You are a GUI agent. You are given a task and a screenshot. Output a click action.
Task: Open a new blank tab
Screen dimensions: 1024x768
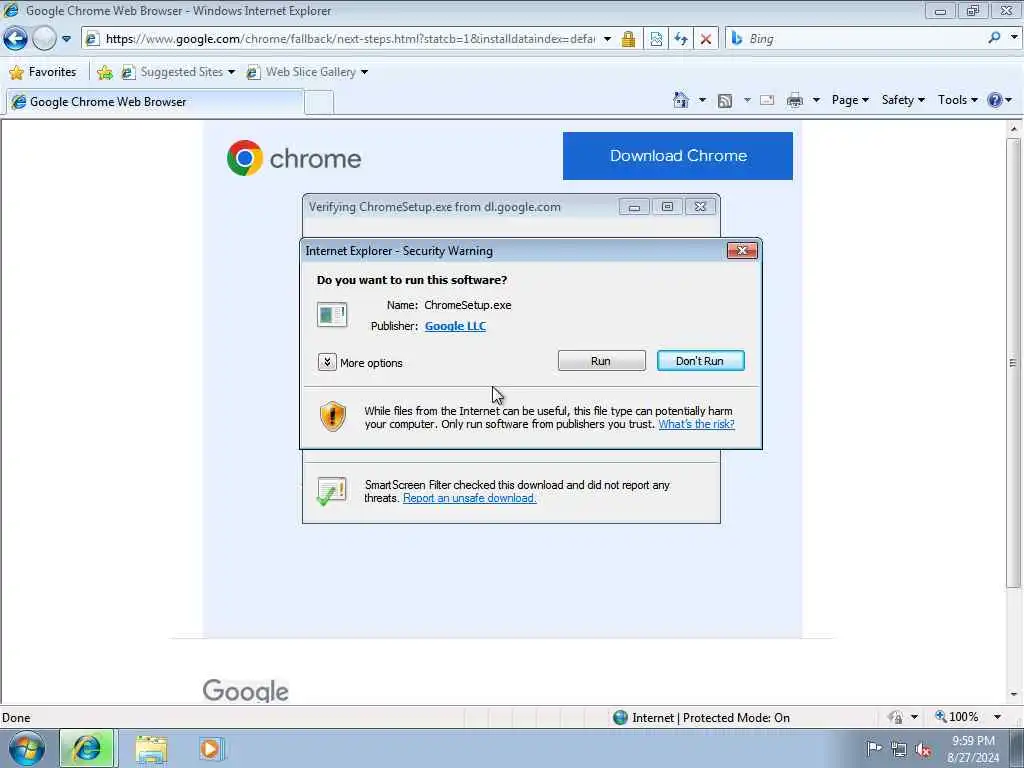(x=319, y=103)
